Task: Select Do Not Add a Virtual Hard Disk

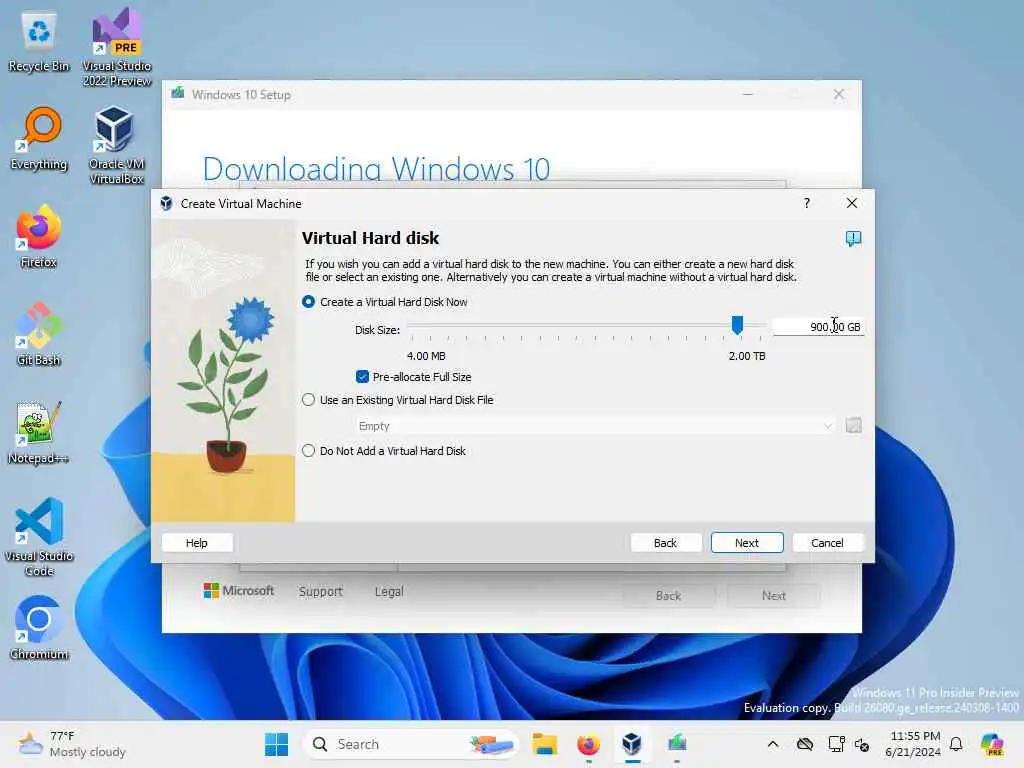Action: click(384, 451)
